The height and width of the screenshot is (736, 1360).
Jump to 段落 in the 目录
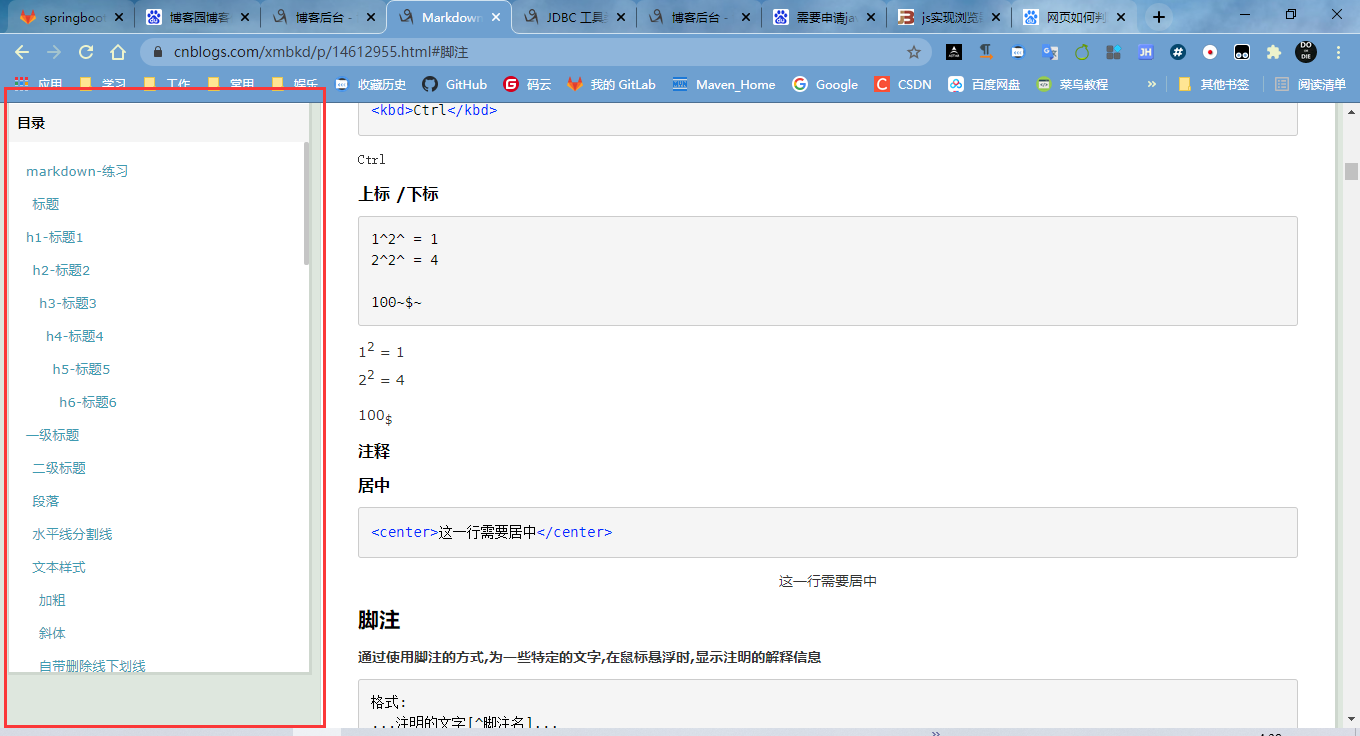click(x=46, y=501)
